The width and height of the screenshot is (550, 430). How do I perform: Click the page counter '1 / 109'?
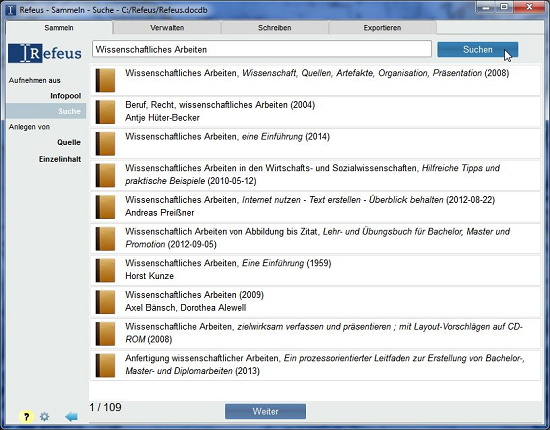click(106, 407)
